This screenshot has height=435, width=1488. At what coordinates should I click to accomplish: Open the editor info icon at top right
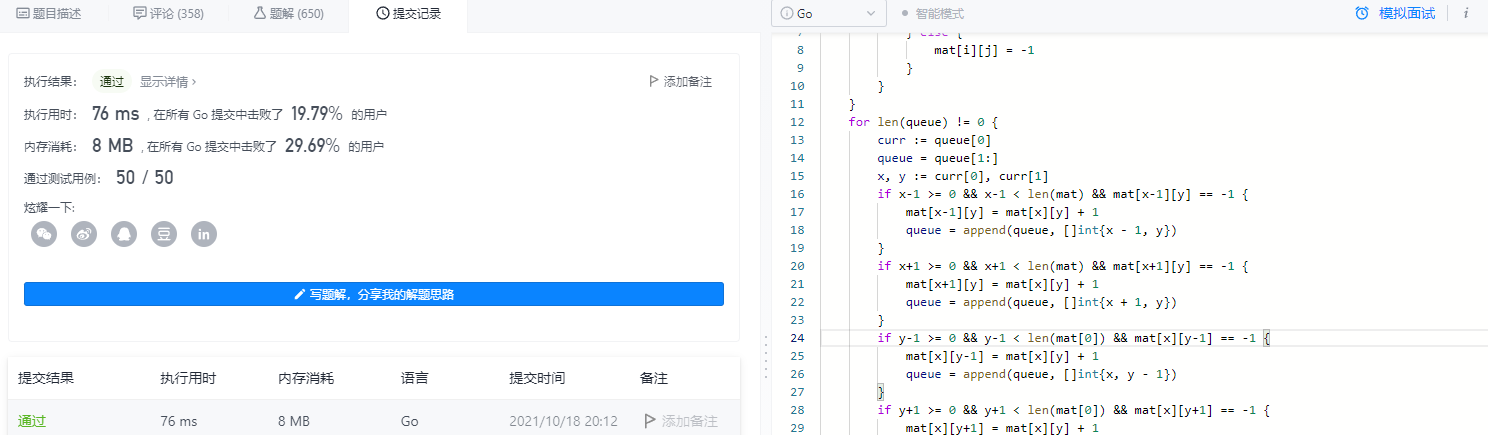click(x=1466, y=14)
